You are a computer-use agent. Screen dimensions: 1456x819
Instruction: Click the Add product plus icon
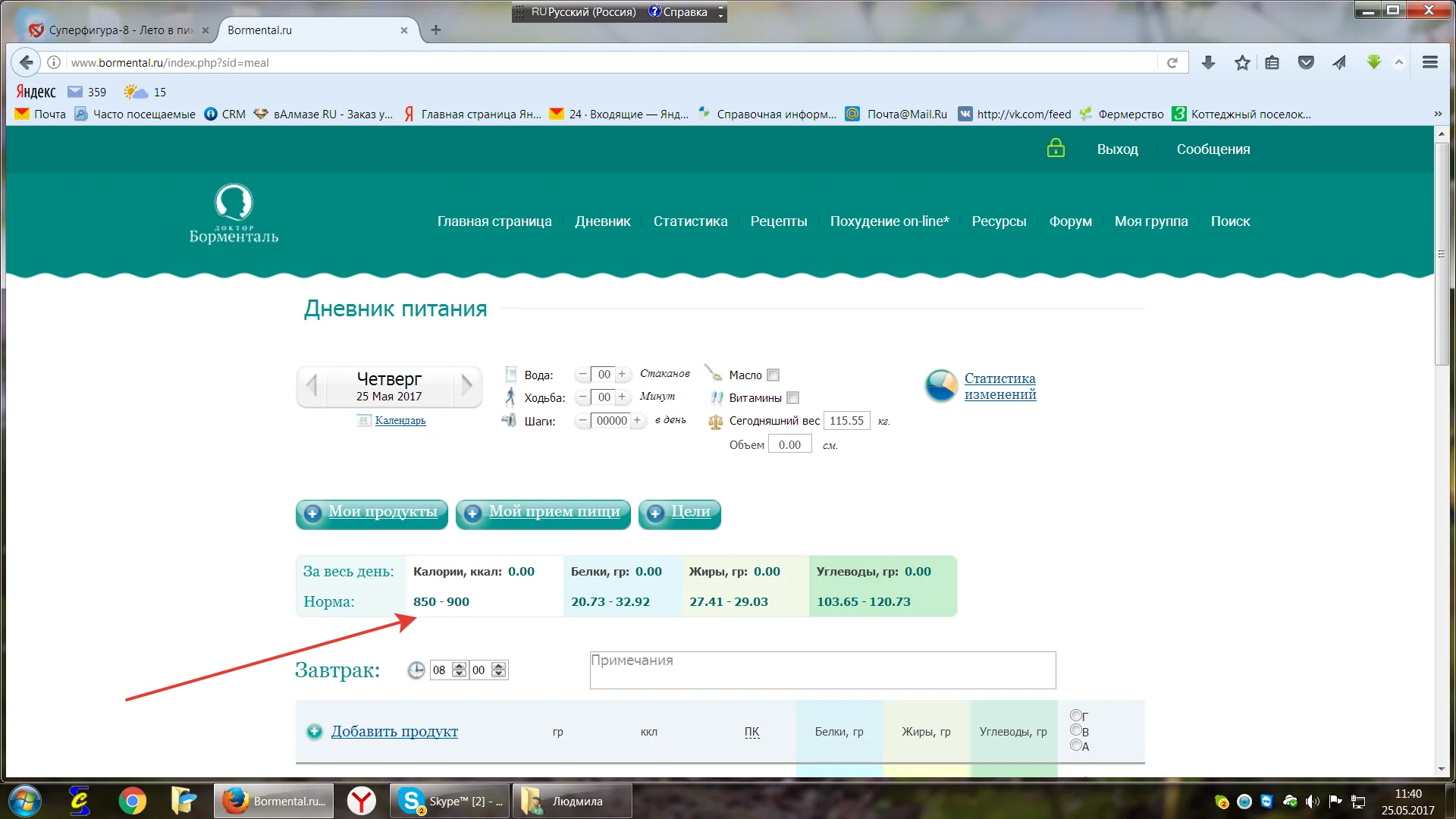(x=314, y=732)
